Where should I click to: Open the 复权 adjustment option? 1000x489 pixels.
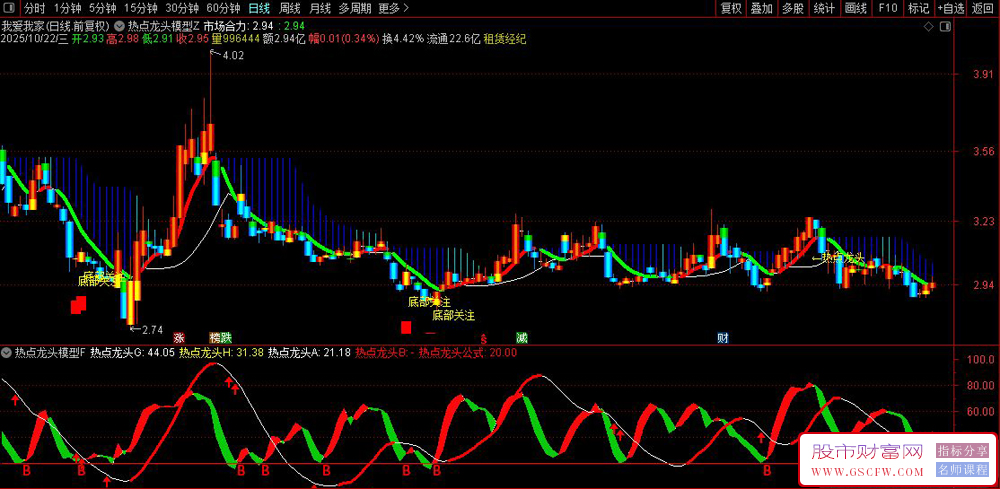[x=731, y=8]
